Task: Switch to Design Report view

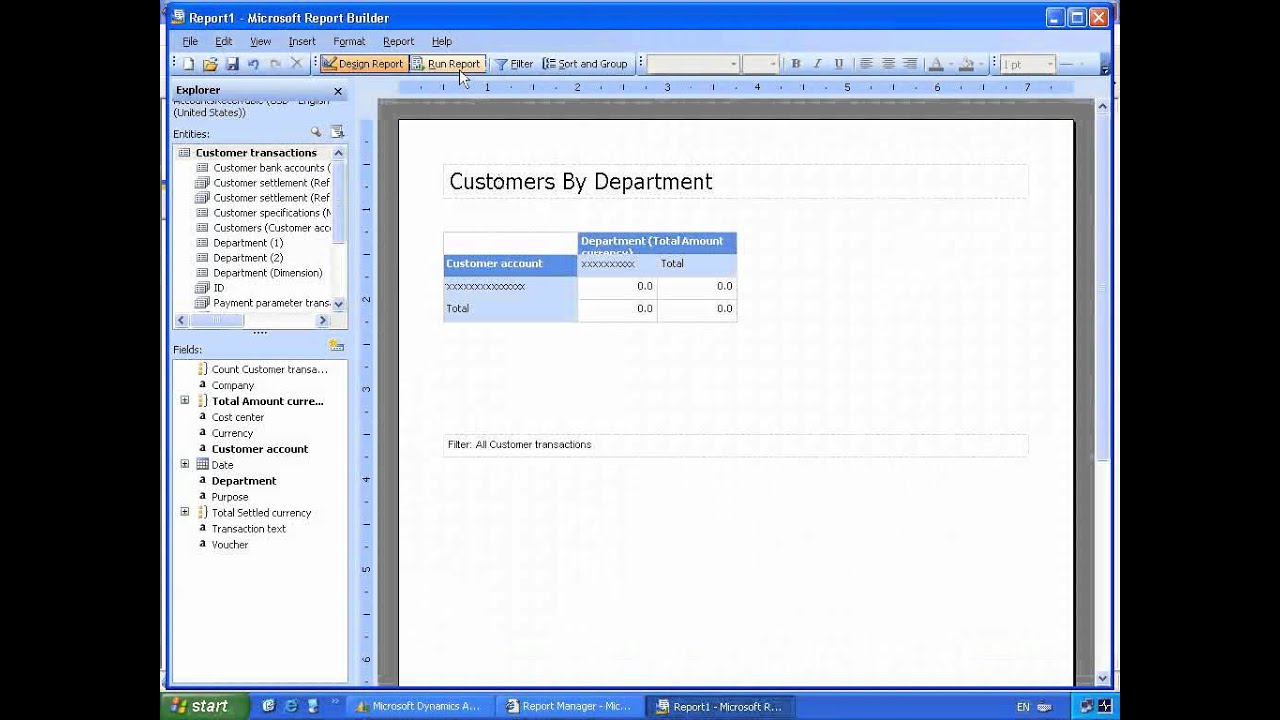Action: [363, 64]
